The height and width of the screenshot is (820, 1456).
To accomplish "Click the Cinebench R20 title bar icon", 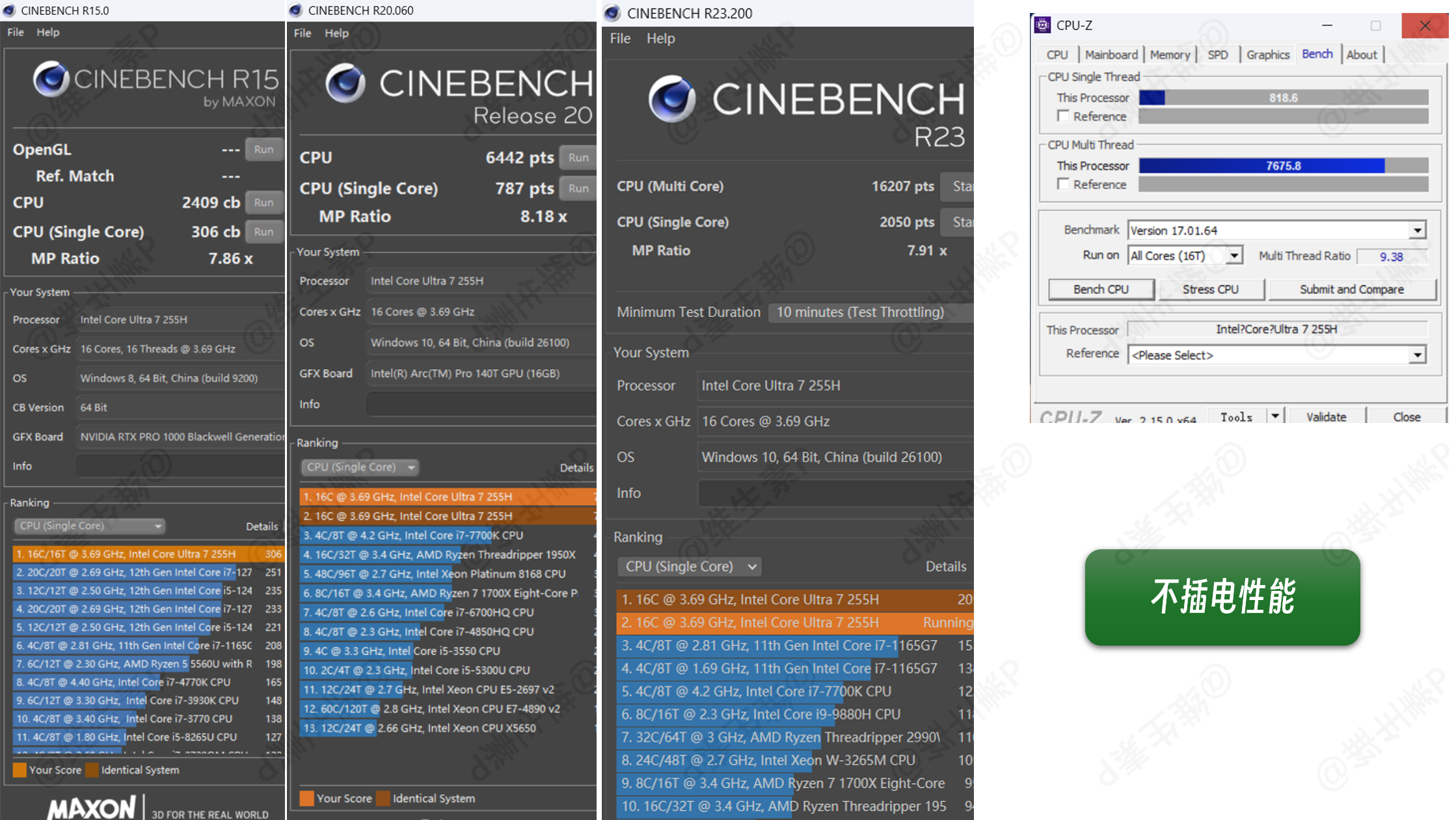I will [x=297, y=10].
